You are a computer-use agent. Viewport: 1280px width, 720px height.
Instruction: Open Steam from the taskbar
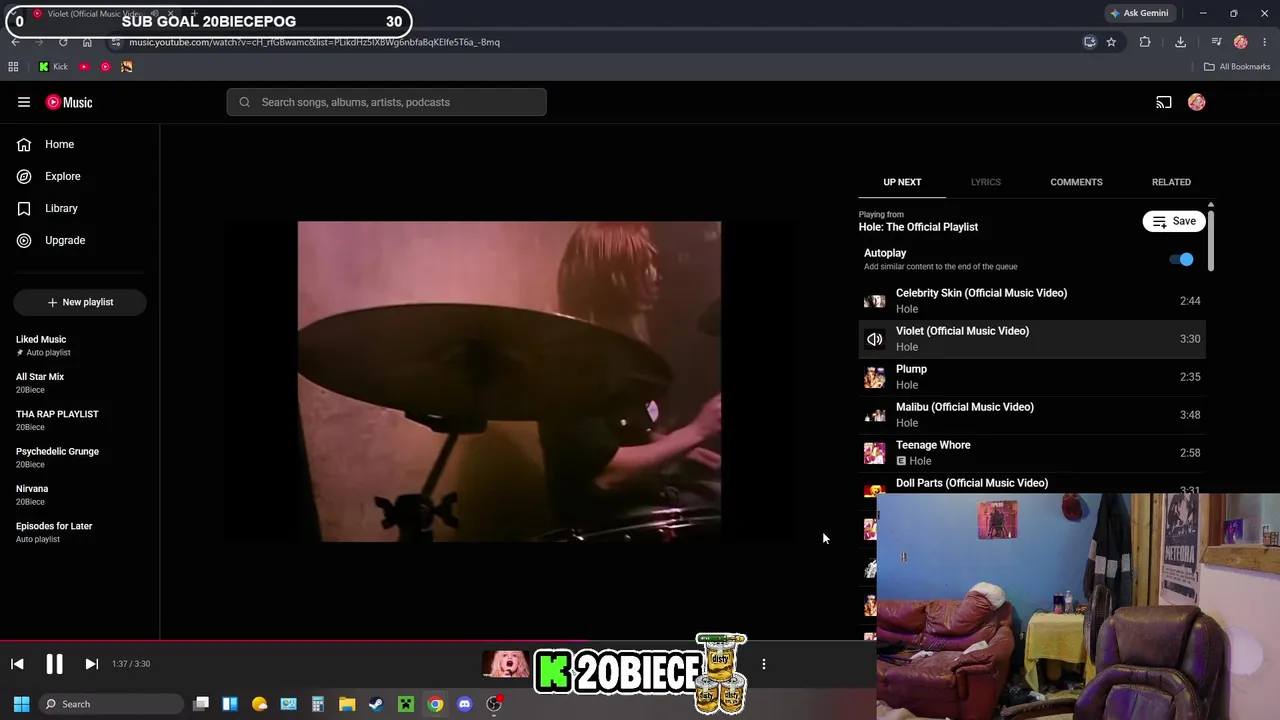pos(376,704)
